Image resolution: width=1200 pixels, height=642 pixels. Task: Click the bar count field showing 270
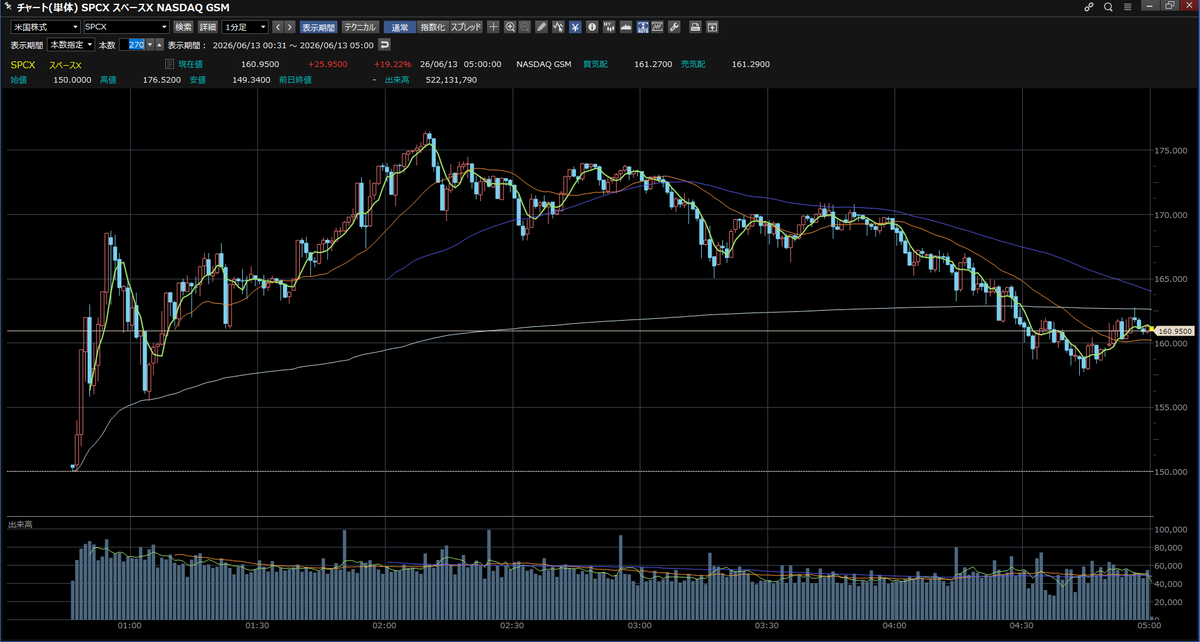(132, 45)
